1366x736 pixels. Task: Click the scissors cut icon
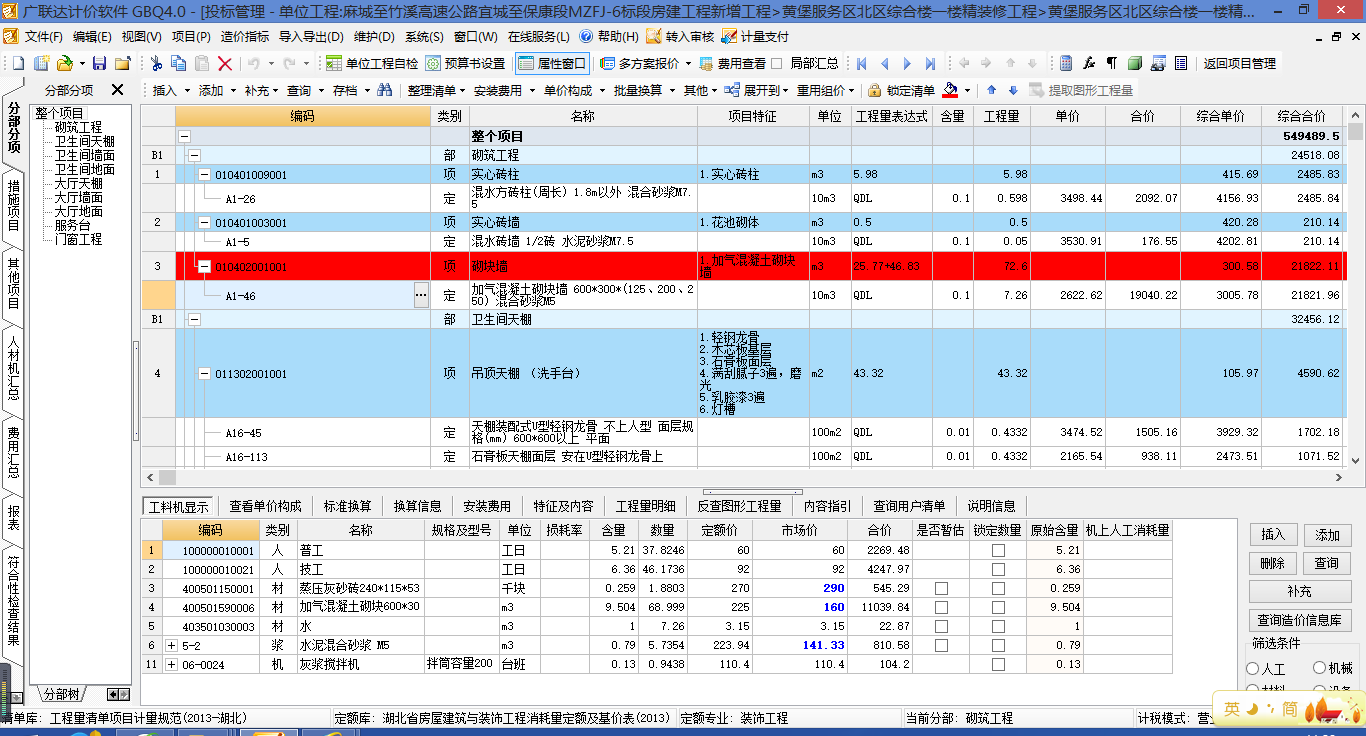click(x=156, y=63)
